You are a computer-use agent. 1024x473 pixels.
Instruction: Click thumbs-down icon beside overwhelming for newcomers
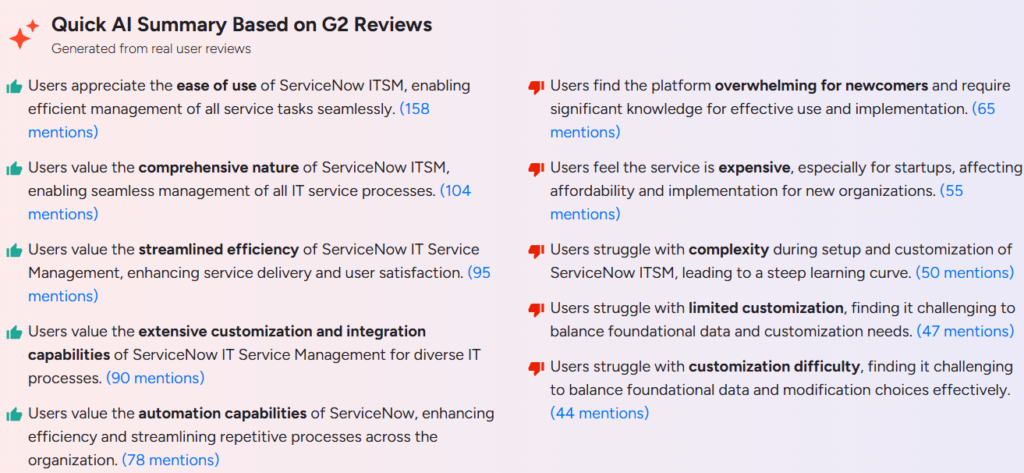(536, 88)
